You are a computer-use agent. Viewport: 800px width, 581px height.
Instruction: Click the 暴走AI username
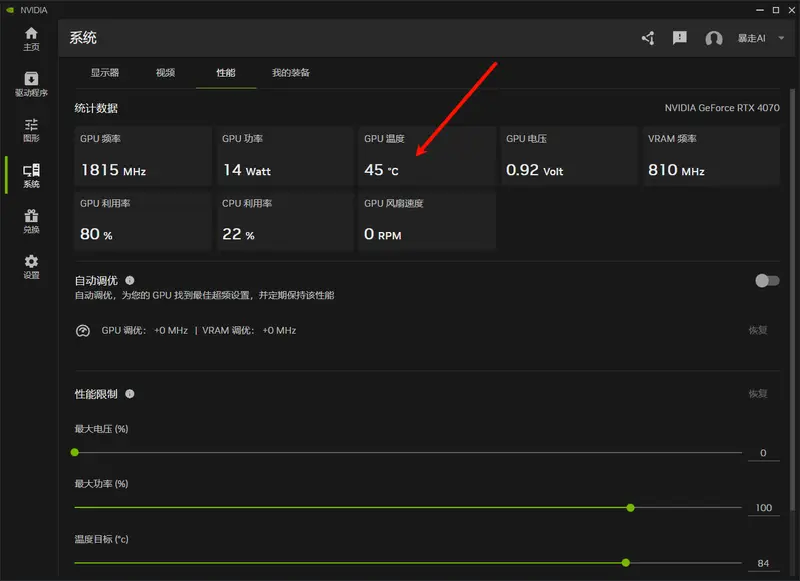pos(752,38)
